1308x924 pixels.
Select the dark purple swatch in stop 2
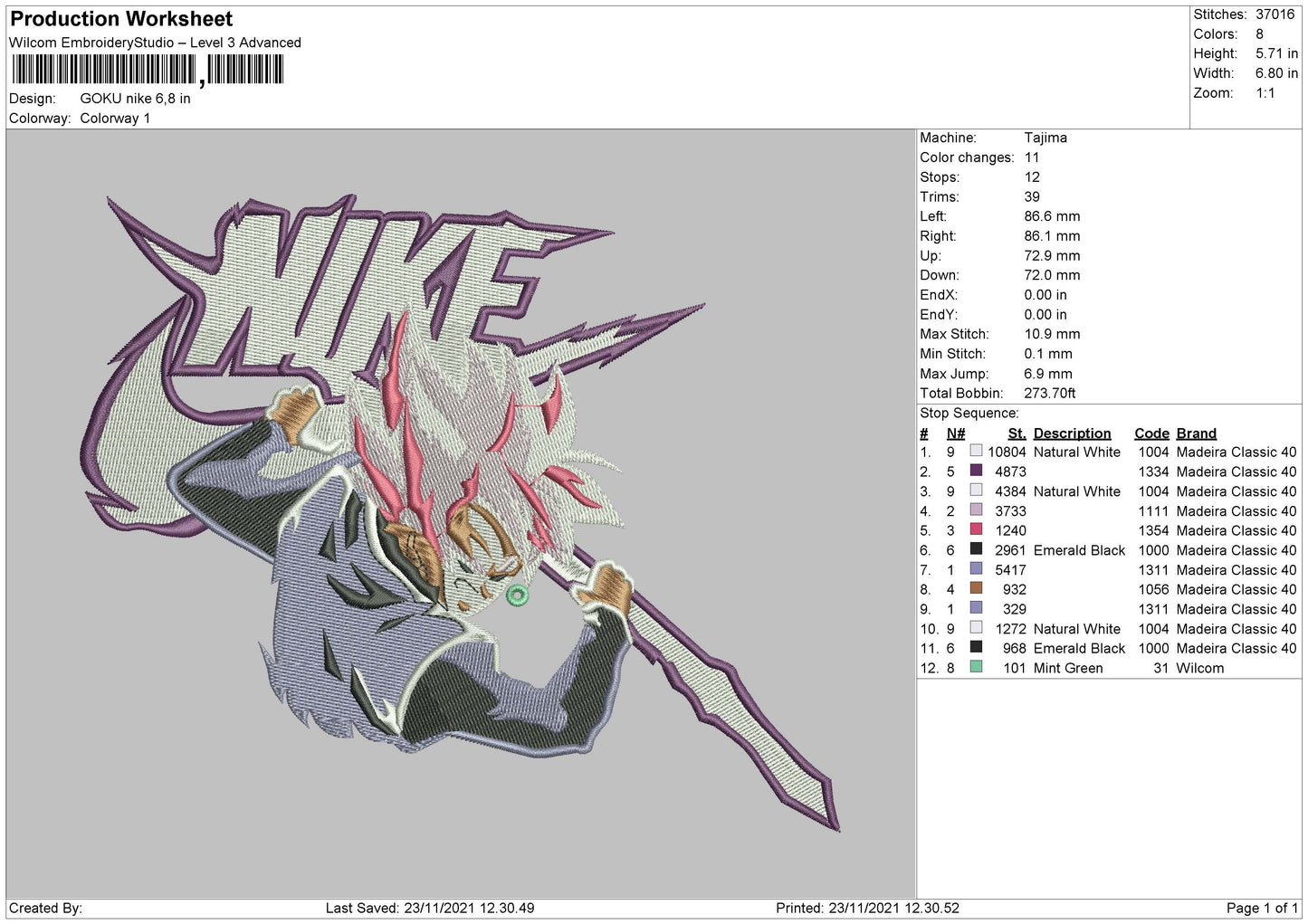click(976, 472)
